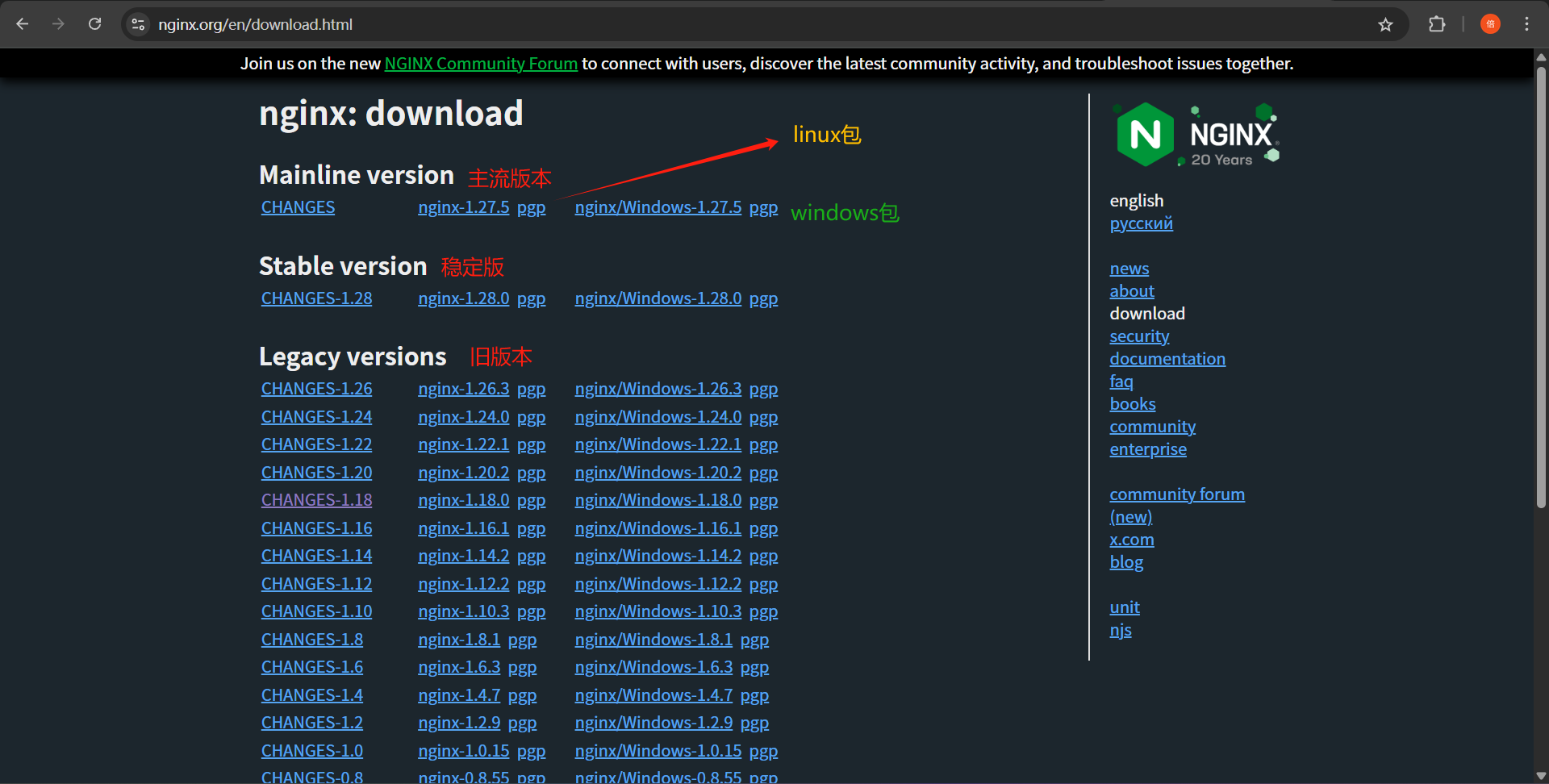Click the NGINX 20 Years logo
The width and height of the screenshot is (1549, 784).
[x=1196, y=135]
